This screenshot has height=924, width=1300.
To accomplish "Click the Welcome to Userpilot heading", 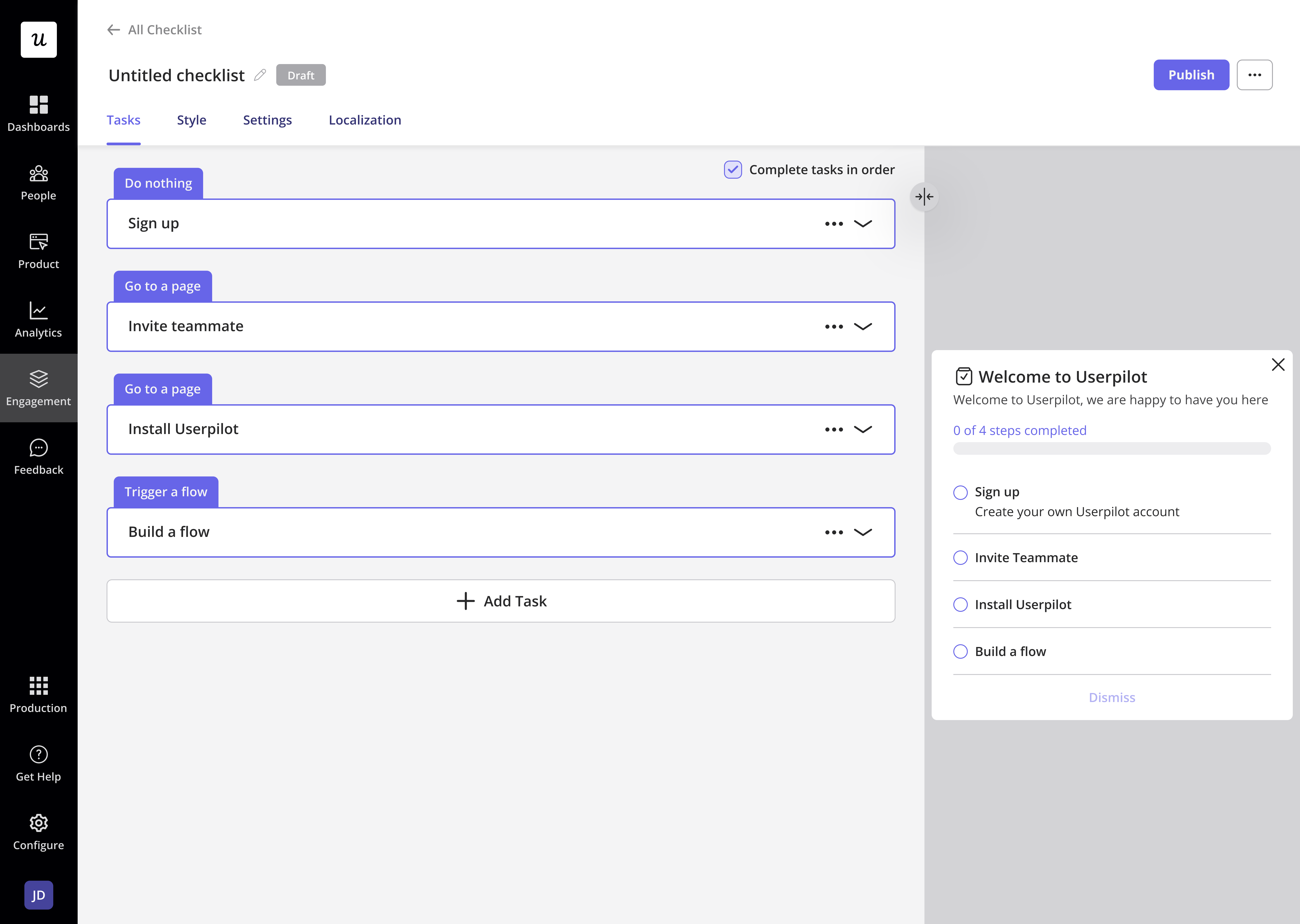I will coord(1063,377).
